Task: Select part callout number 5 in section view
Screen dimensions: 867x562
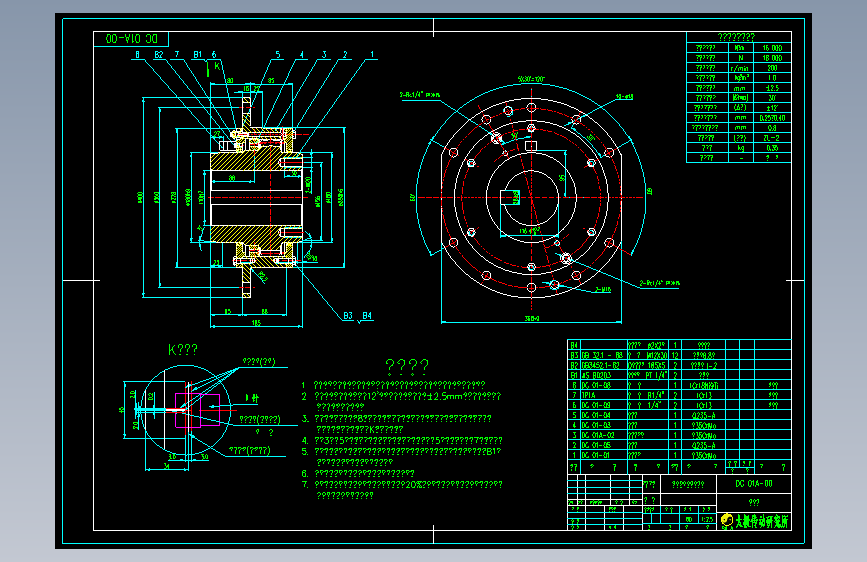Action: click(x=278, y=55)
